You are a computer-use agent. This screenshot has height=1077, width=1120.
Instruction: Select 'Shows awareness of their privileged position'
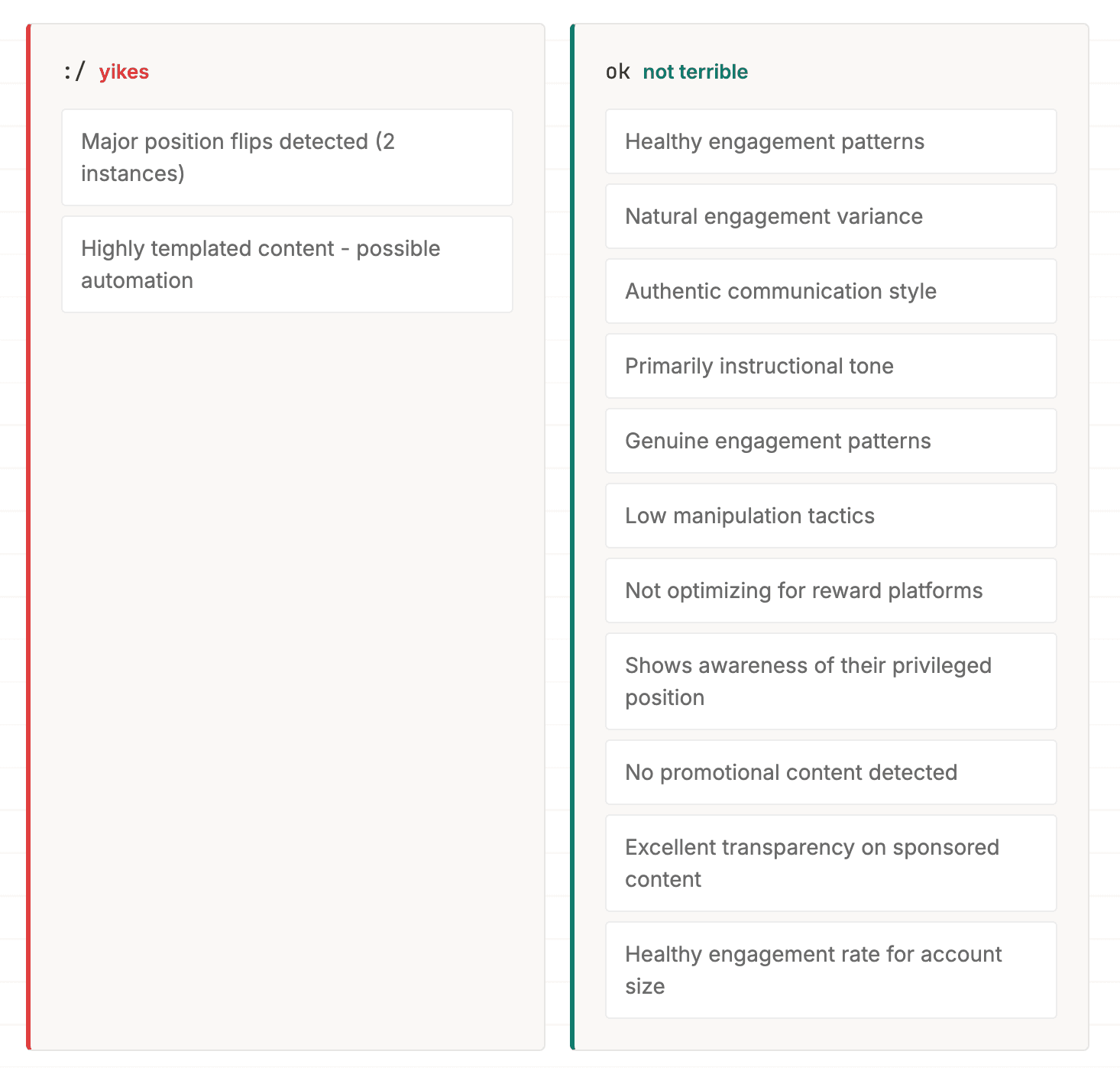point(830,681)
